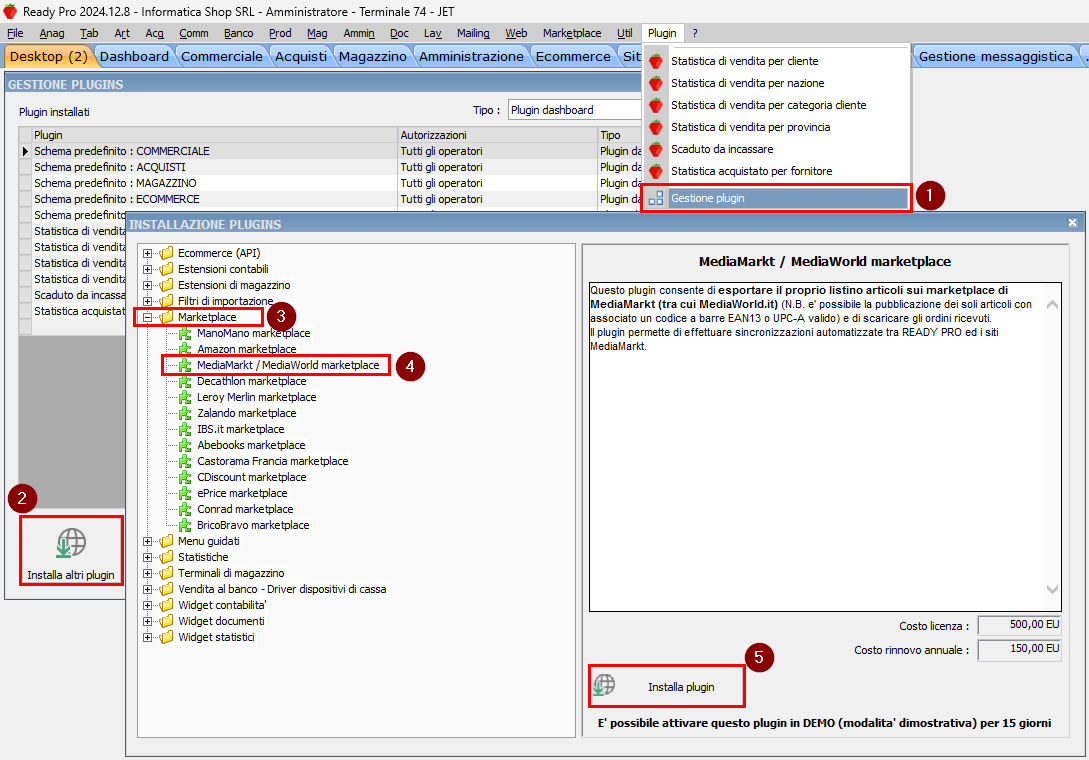Viewport: 1089px width, 760px height.
Task: Expand the Statistiche tree node
Action: (x=147, y=557)
